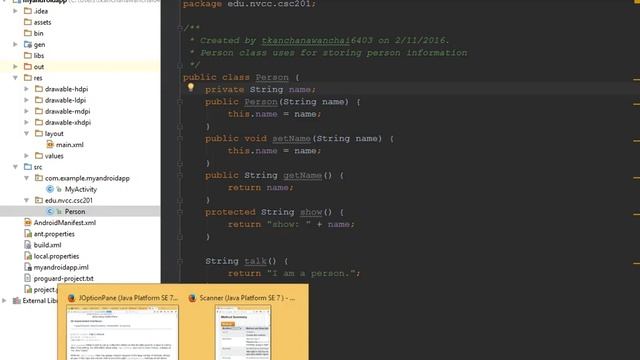Screen dimensions: 640x360
Task: Expand the drawable-xhdpi folder
Action: coord(27,122)
